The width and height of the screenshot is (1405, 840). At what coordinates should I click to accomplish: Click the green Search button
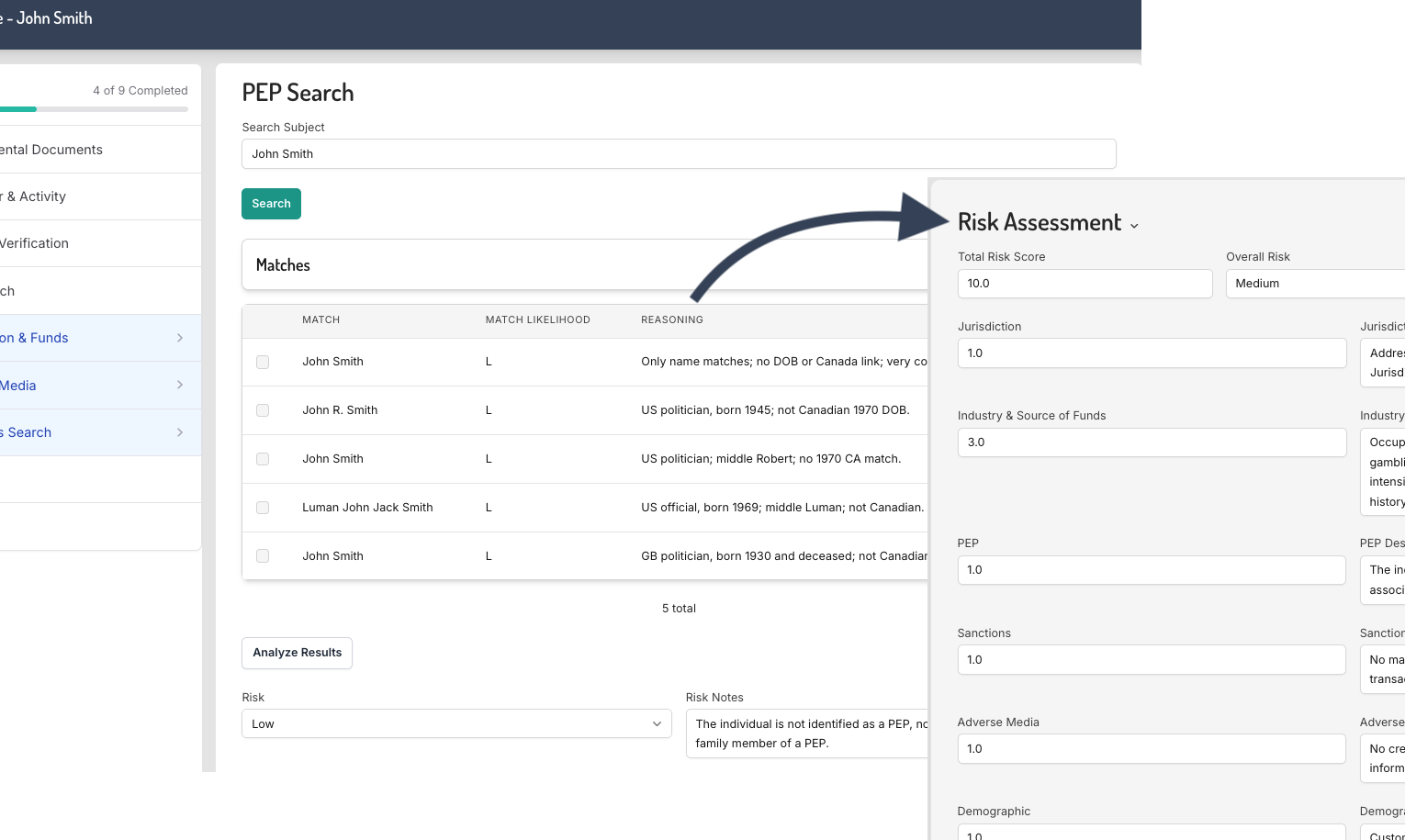tap(271, 204)
